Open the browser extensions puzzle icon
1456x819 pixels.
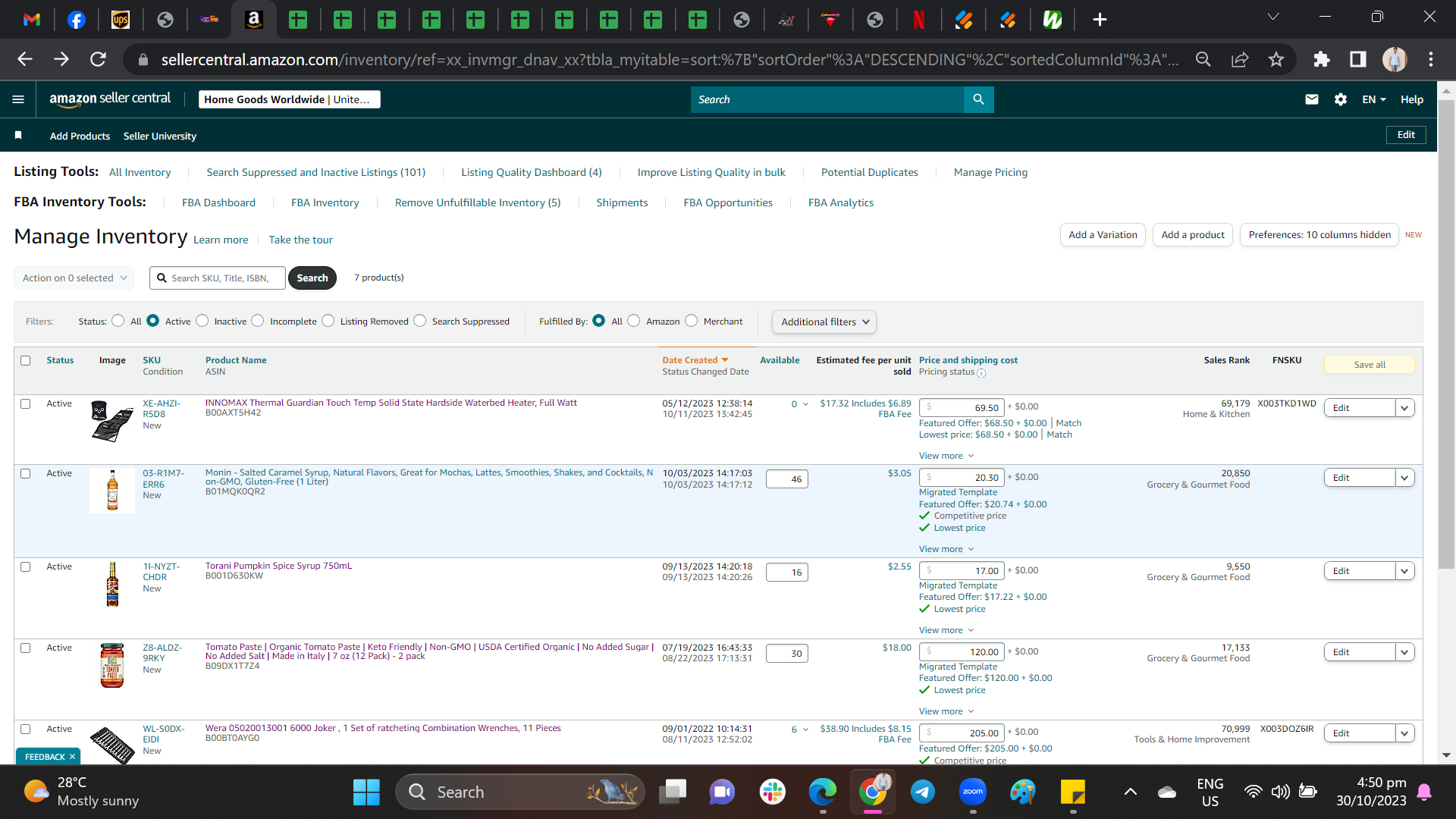click(1322, 59)
